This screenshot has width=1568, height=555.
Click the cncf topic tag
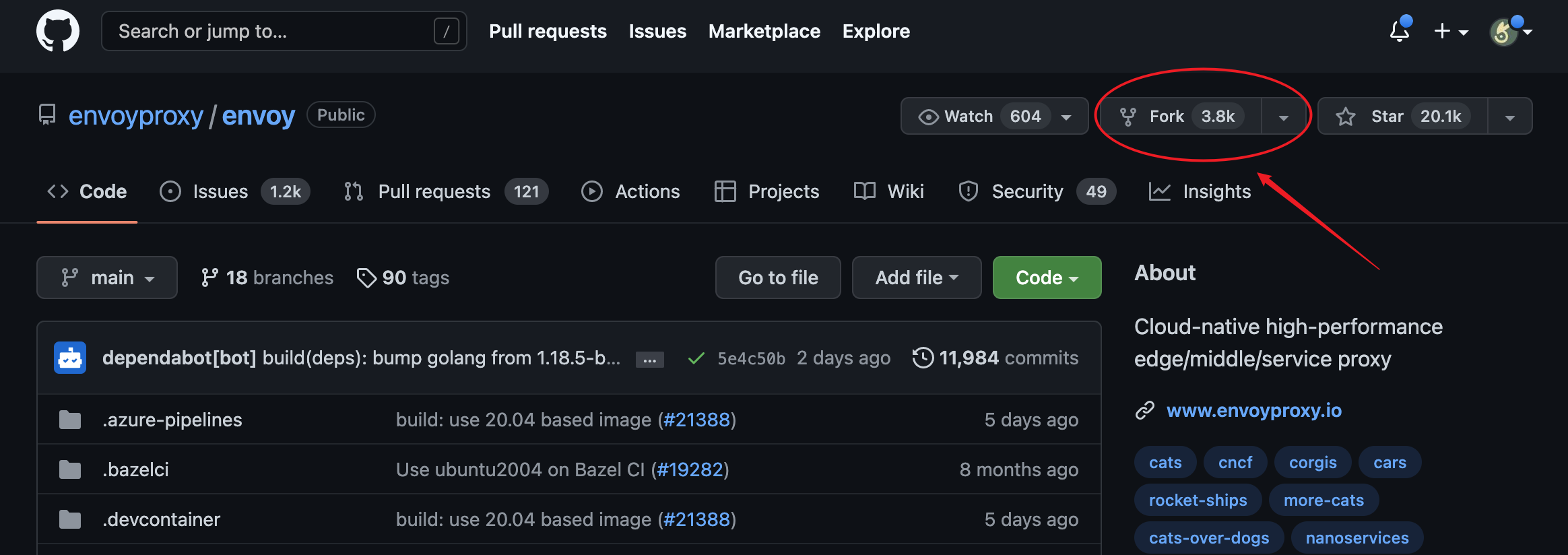[x=1235, y=463]
